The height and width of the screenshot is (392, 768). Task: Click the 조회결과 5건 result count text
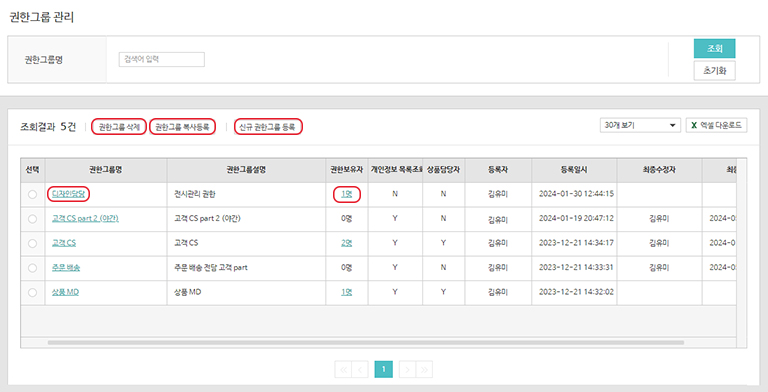[x=48, y=127]
